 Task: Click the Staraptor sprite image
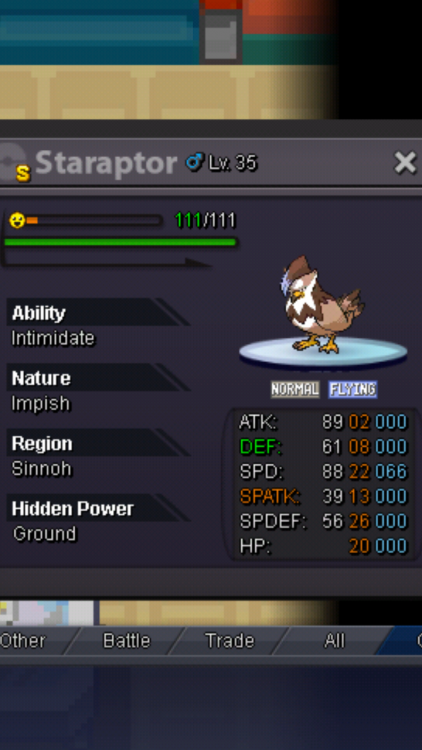(x=322, y=305)
